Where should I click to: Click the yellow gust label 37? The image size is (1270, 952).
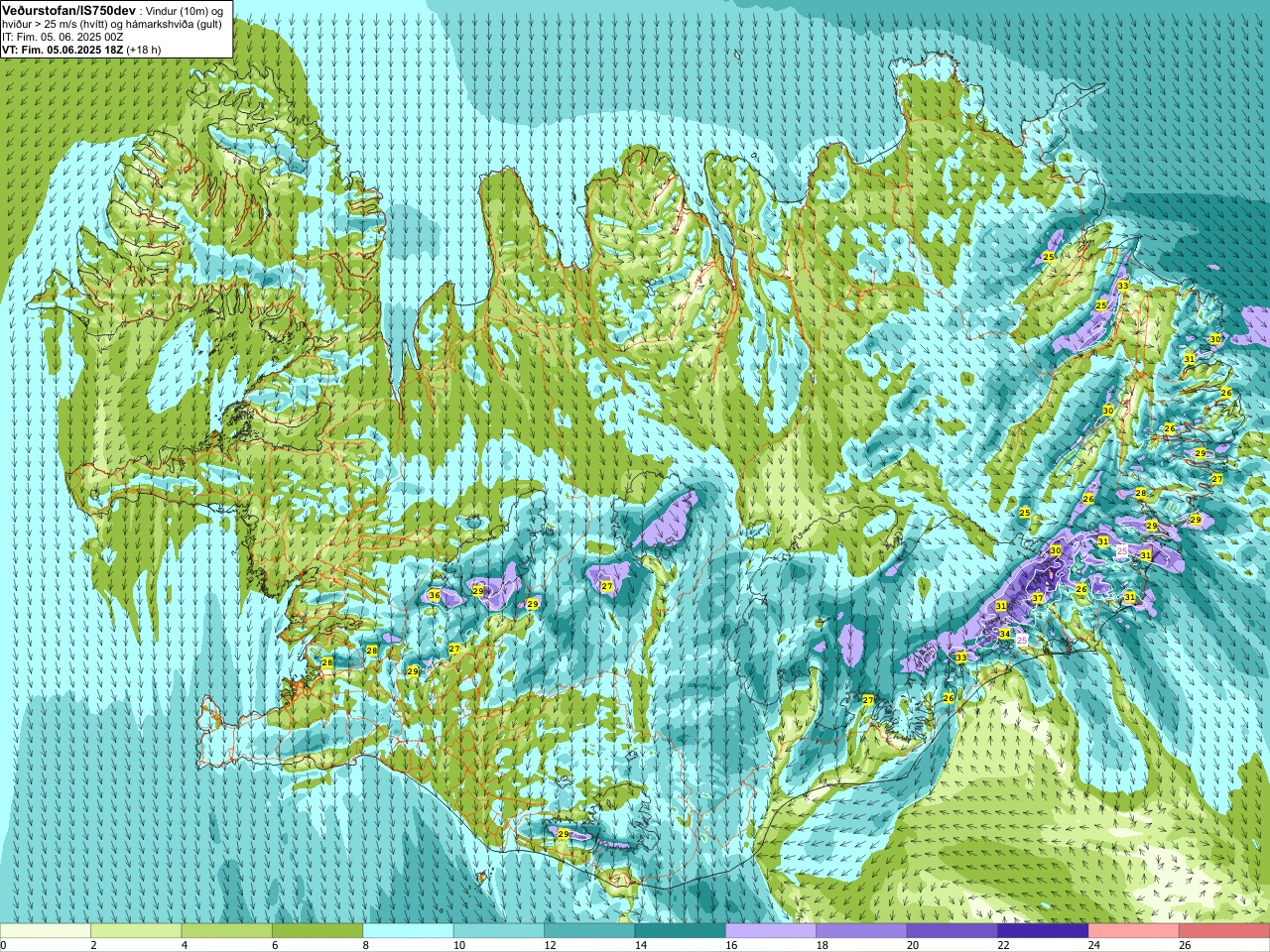pyautogui.click(x=1037, y=598)
